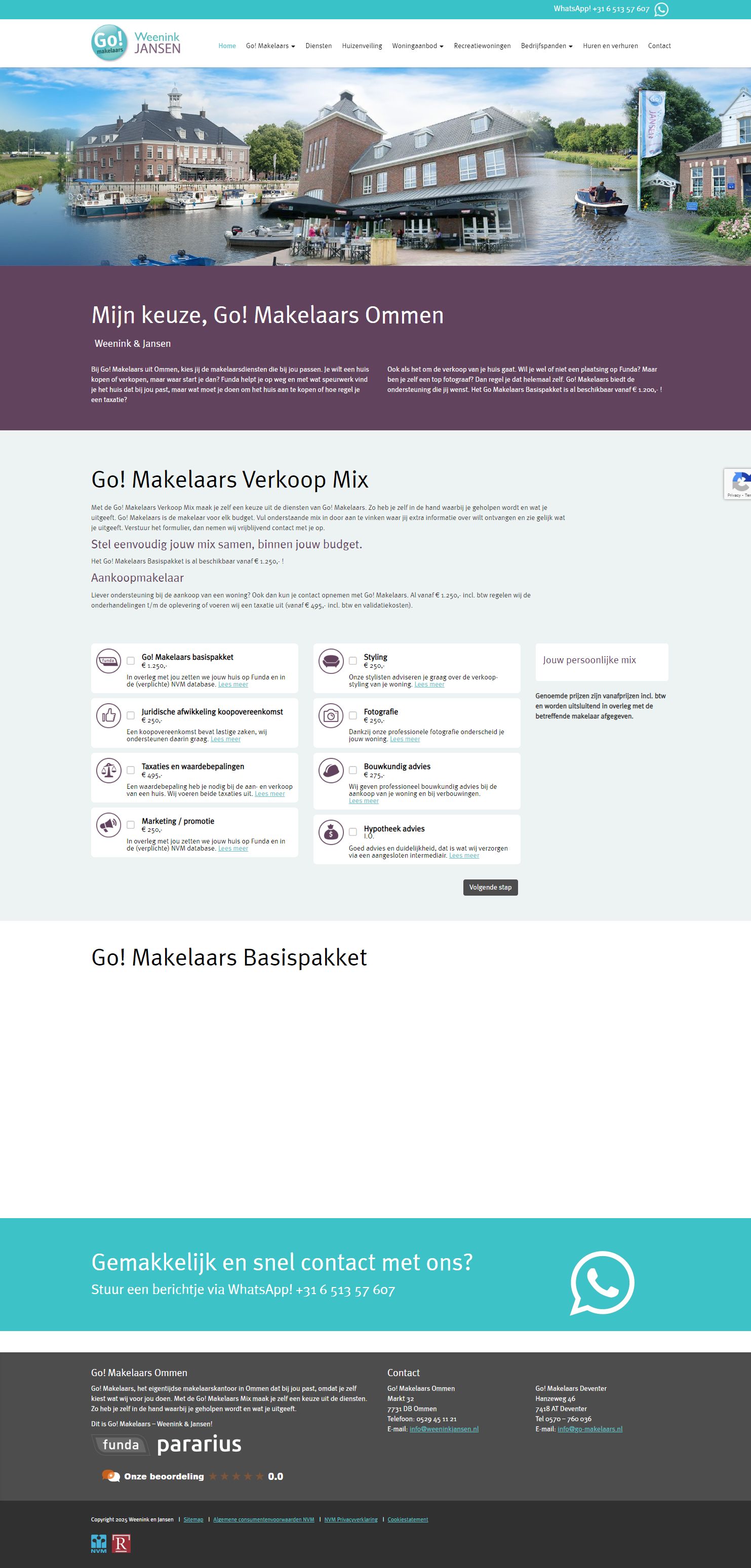Click the megaphone icon for Marketing / promotie
This screenshot has height=1568, width=751.
109,825
